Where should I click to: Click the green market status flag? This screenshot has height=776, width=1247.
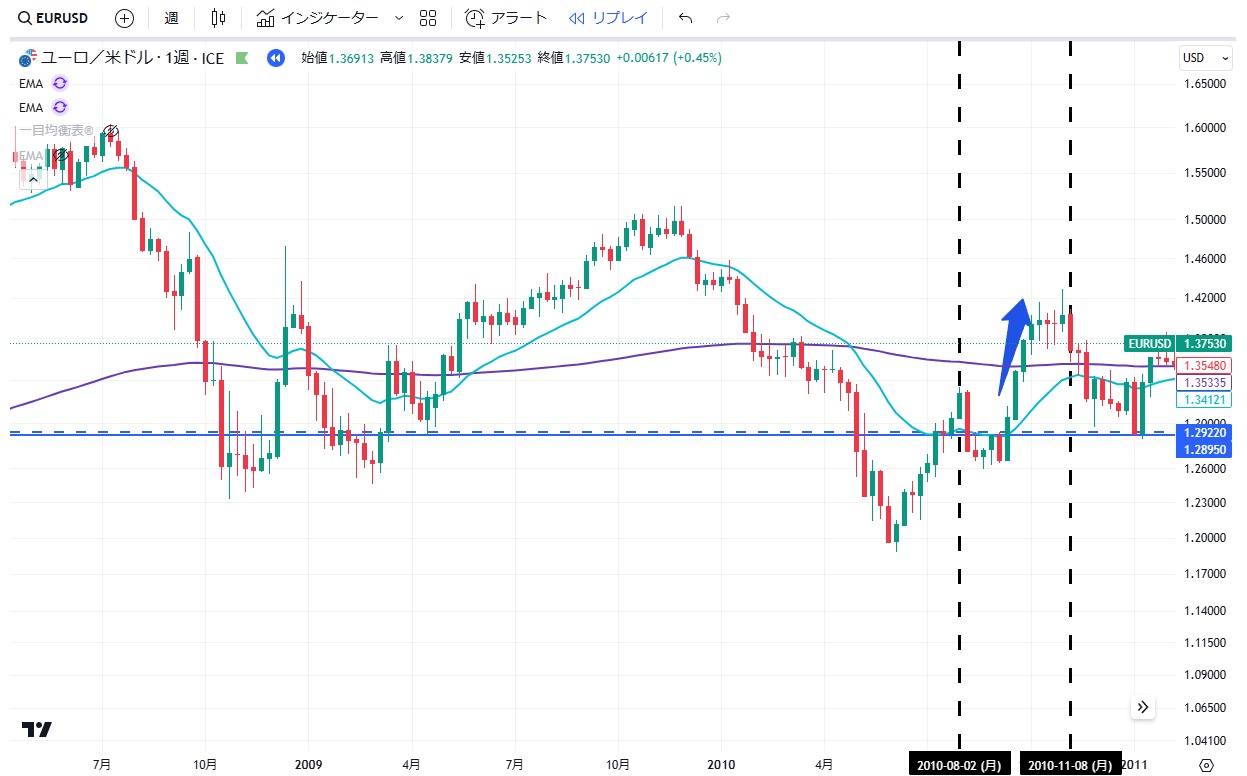point(241,58)
